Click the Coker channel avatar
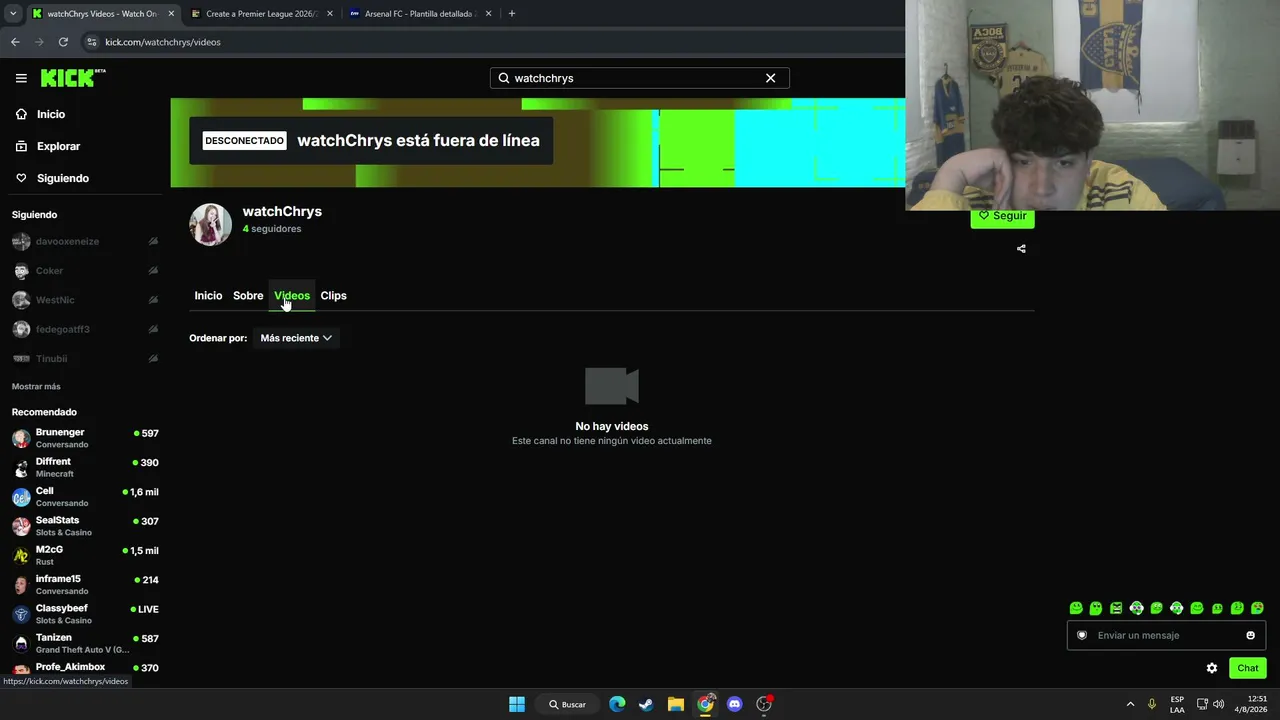Viewport: 1280px width, 720px height. tap(21, 271)
